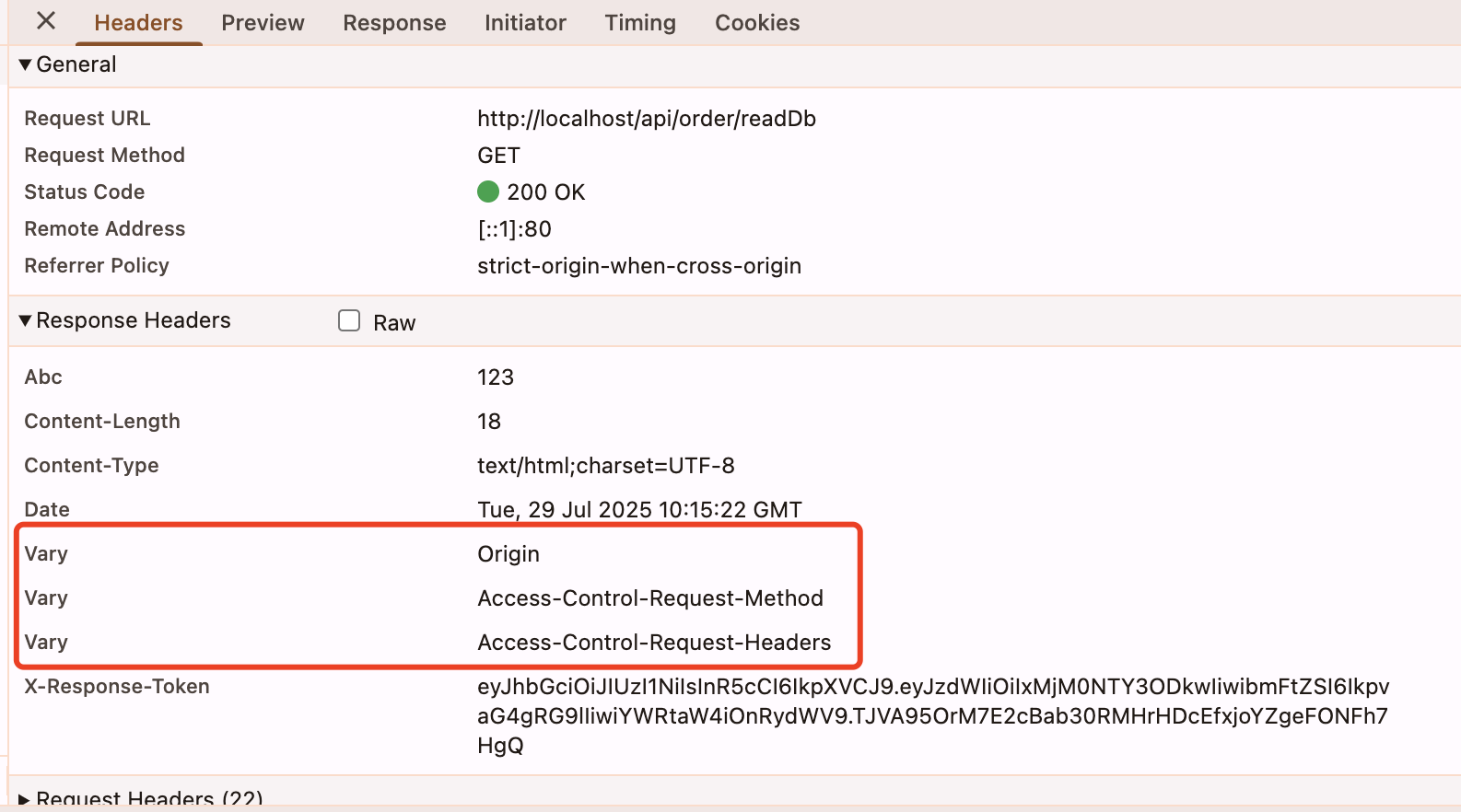Click the Content-Type value text/html;charset=UTF-8
The width and height of the screenshot is (1461, 812).
(606, 466)
